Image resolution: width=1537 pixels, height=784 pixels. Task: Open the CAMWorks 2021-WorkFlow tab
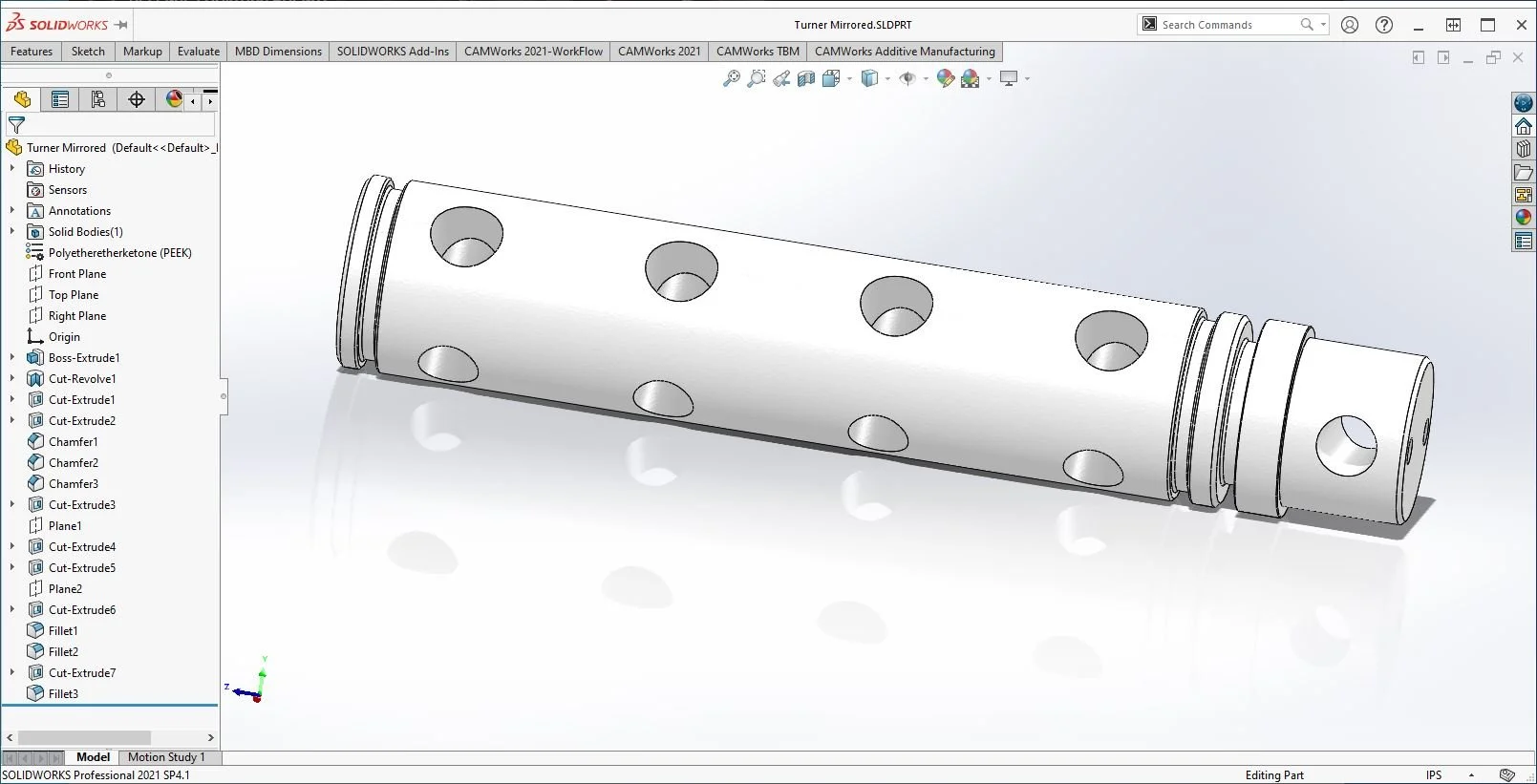(x=533, y=52)
